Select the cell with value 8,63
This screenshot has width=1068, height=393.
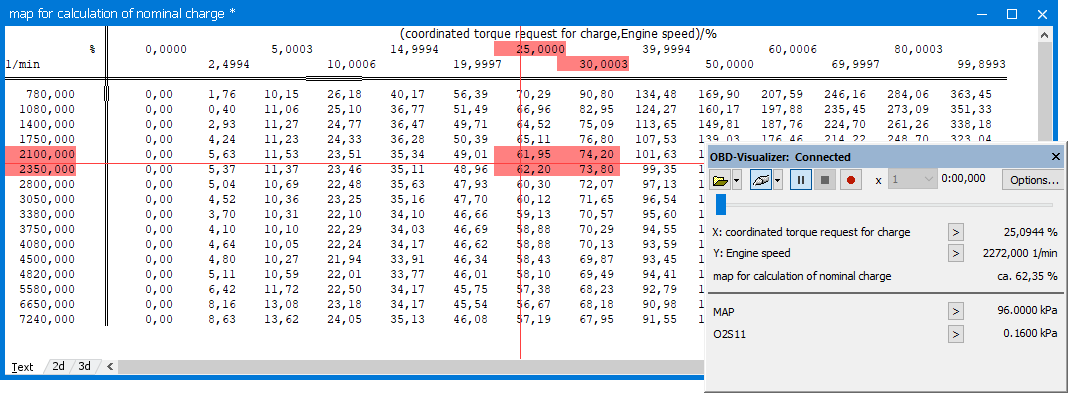pyautogui.click(x=221, y=319)
